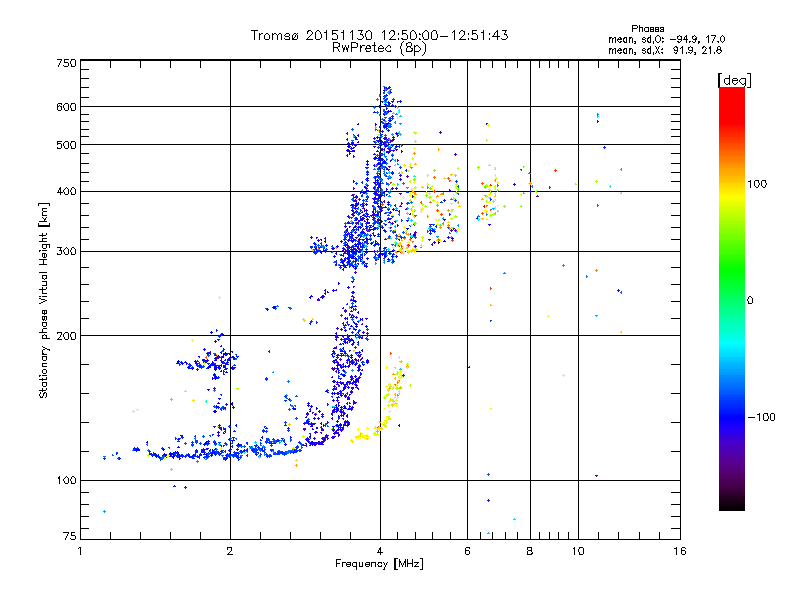The height and width of the screenshot is (600, 800).
Task: Click the colorbar tick label '0'
Action: click(750, 301)
